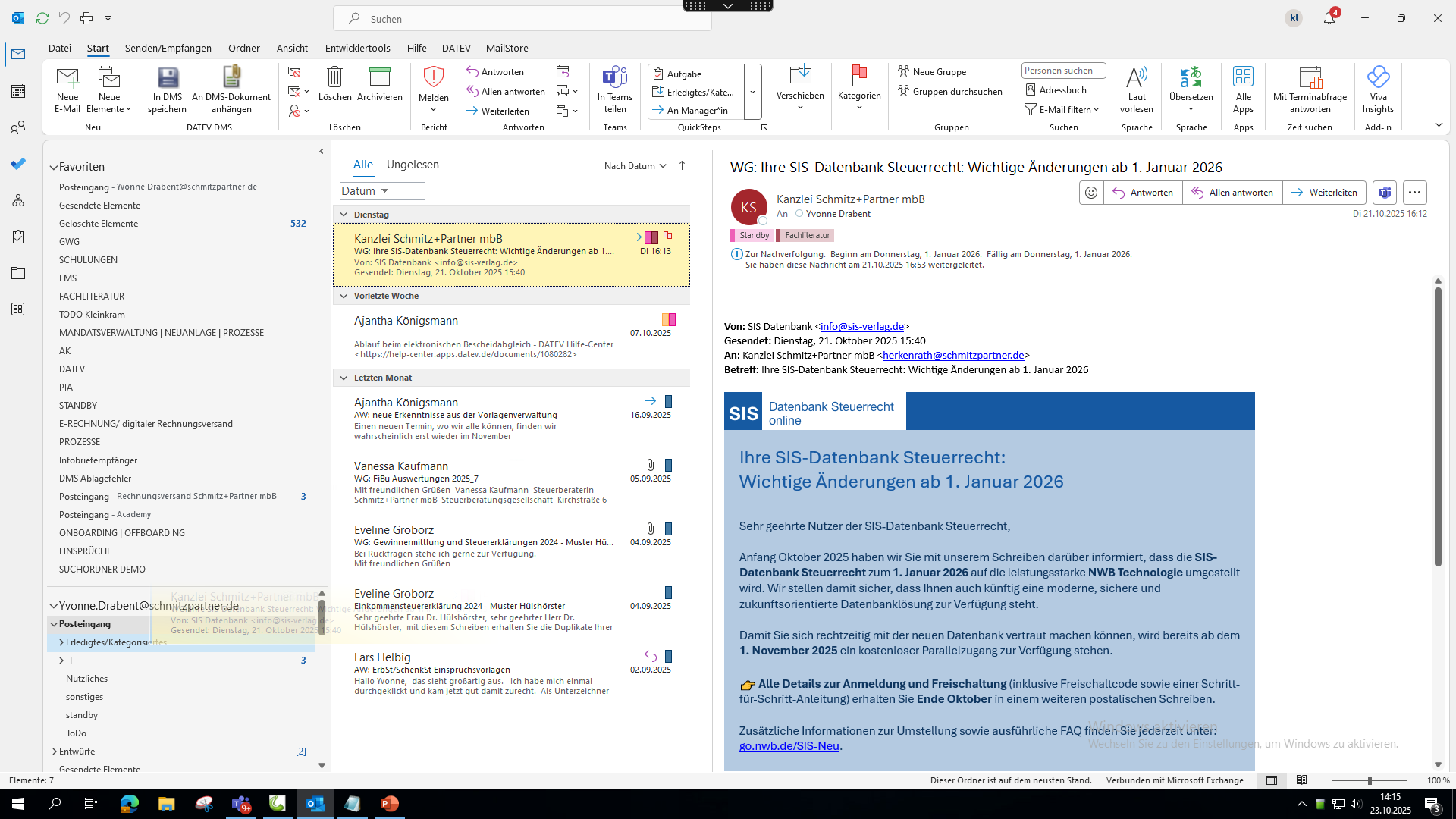1456x819 pixels.
Task: Open the MailStore ribbon tab
Action: [507, 48]
